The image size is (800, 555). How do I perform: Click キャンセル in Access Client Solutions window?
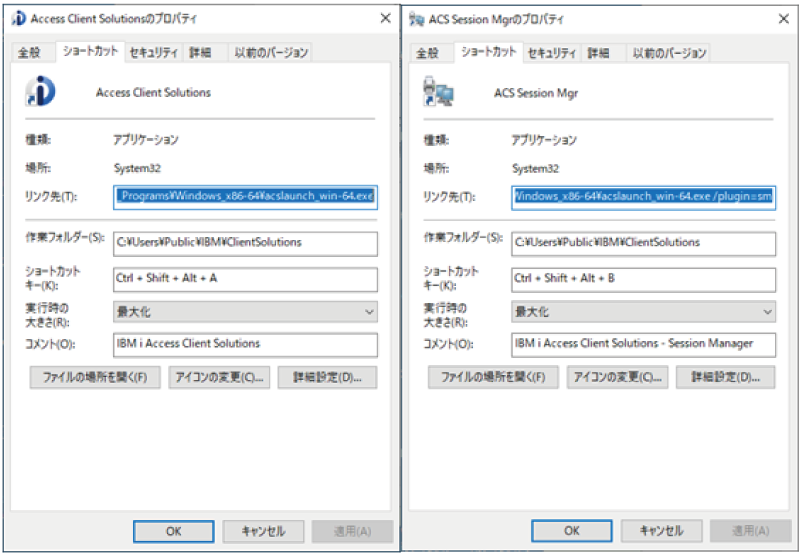[x=263, y=532]
